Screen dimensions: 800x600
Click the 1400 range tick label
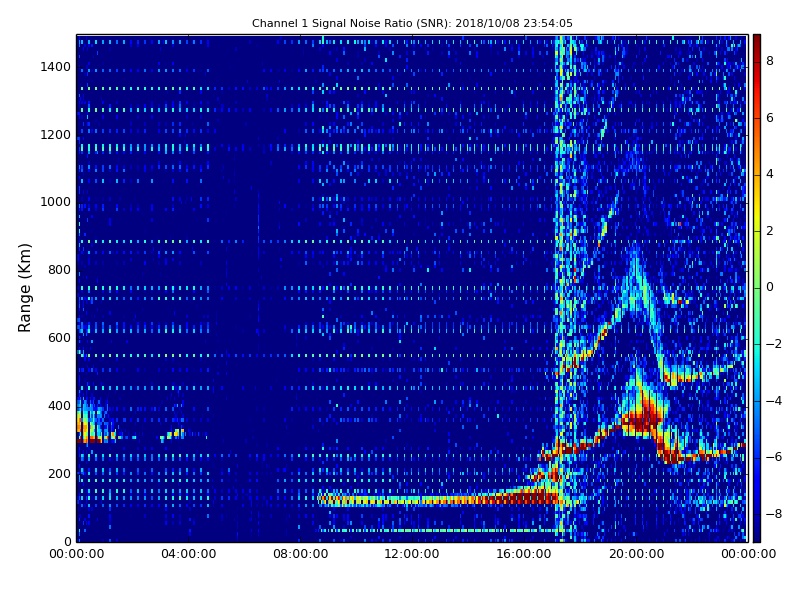click(x=56, y=67)
